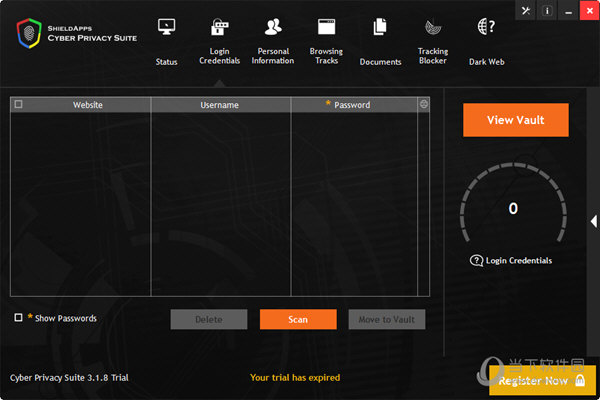Open the settings tools icon
600x400 pixels.
(526, 11)
